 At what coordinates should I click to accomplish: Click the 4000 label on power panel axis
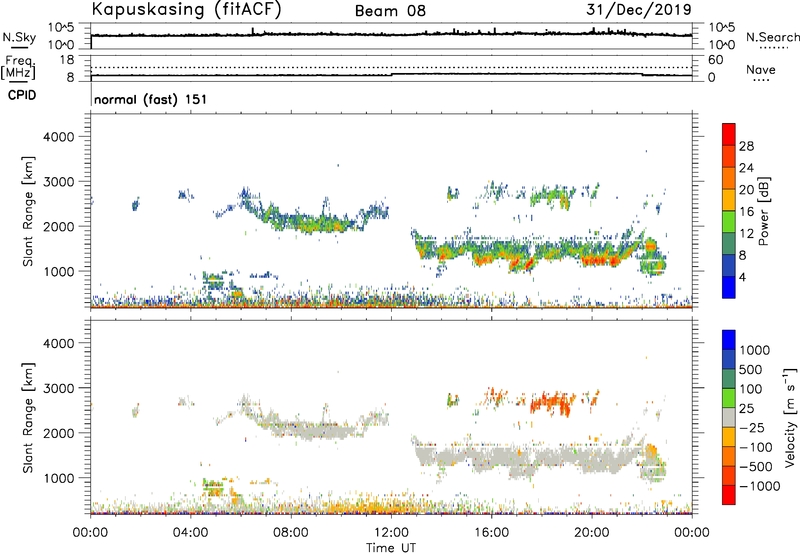(59, 137)
